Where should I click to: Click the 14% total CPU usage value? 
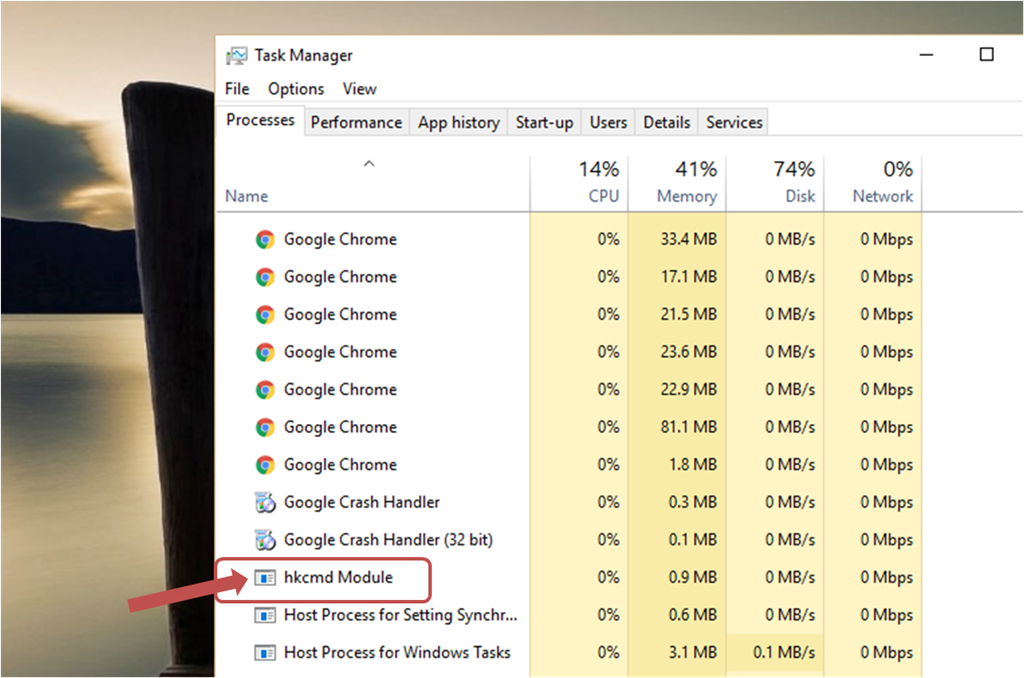[x=598, y=170]
